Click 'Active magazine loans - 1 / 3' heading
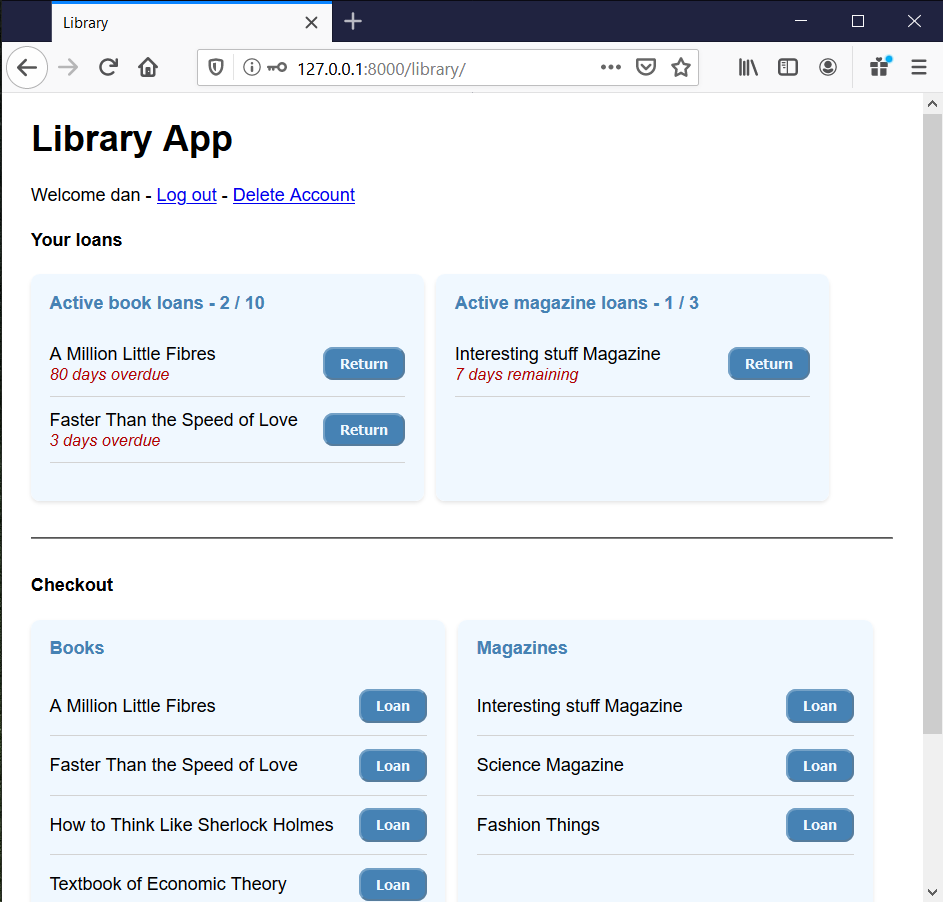 [x=577, y=302]
